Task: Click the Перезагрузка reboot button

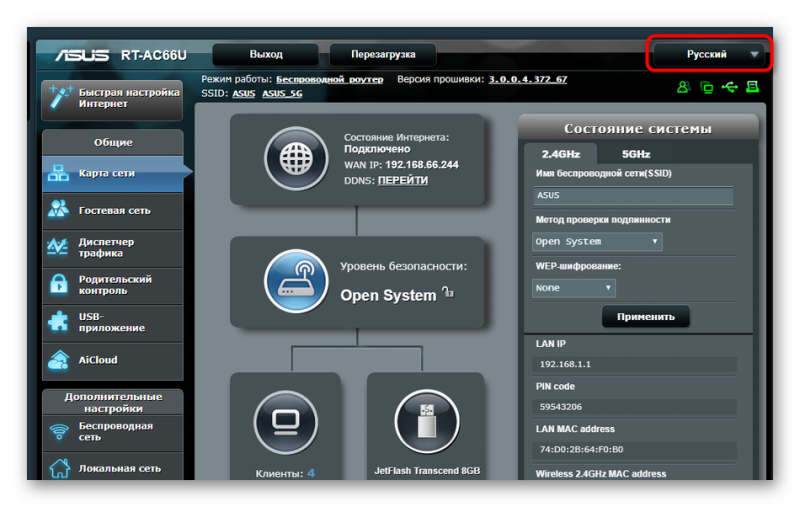Action: (383, 55)
